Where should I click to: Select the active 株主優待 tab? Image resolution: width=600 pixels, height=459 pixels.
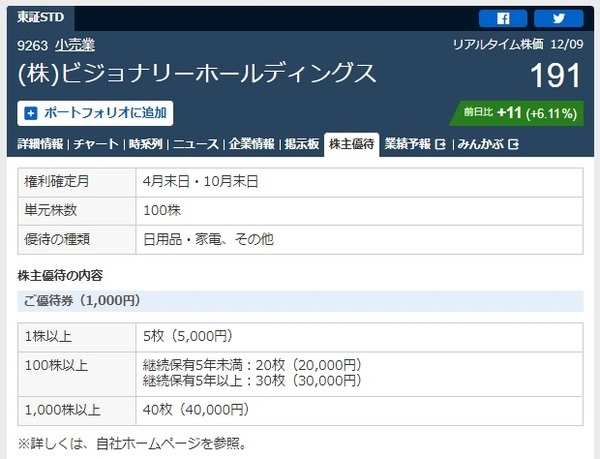pos(352,145)
